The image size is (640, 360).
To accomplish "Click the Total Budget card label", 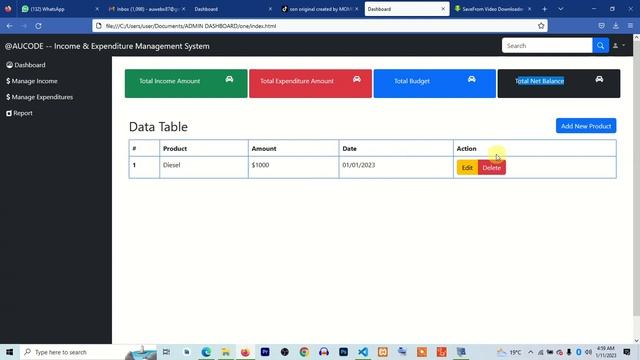I will (x=412, y=81).
